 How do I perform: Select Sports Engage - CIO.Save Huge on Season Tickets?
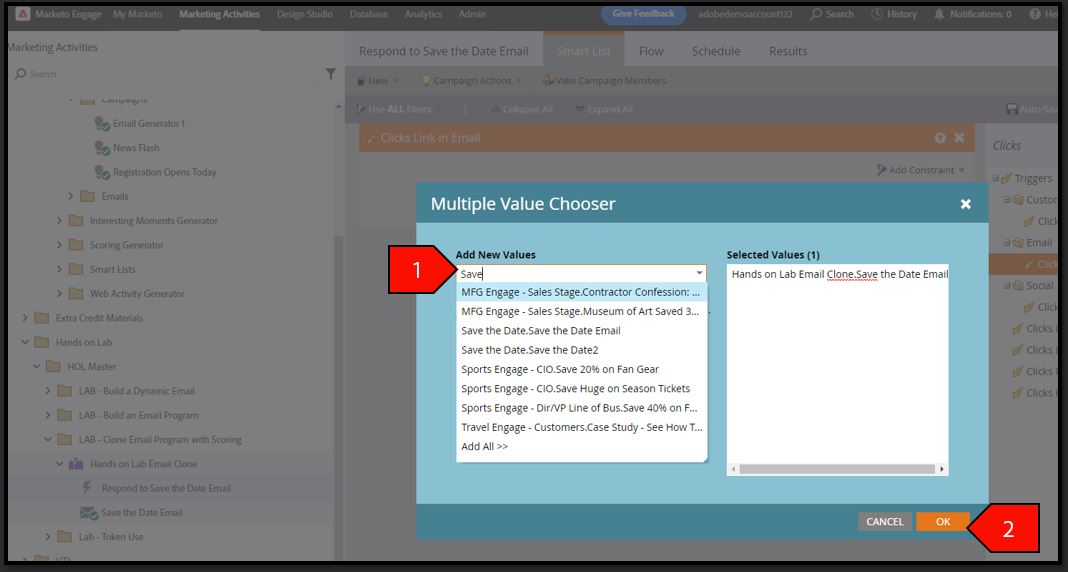point(582,388)
